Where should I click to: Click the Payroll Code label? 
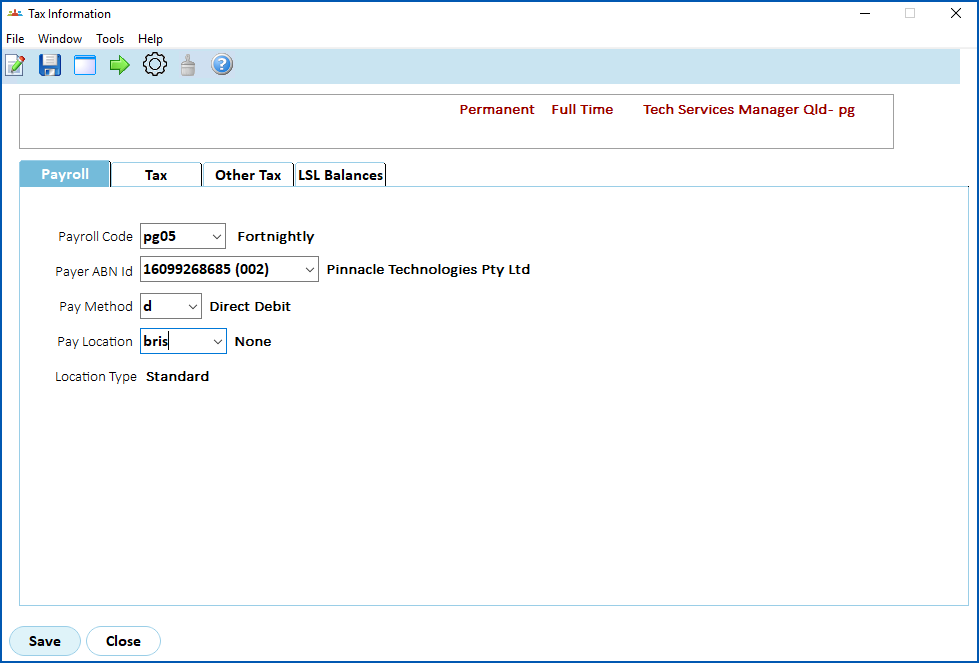(96, 237)
